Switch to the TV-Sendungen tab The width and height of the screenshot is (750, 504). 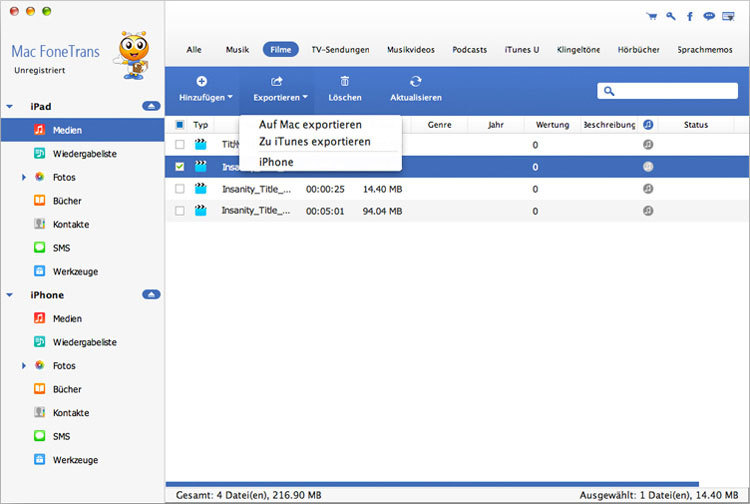point(340,49)
